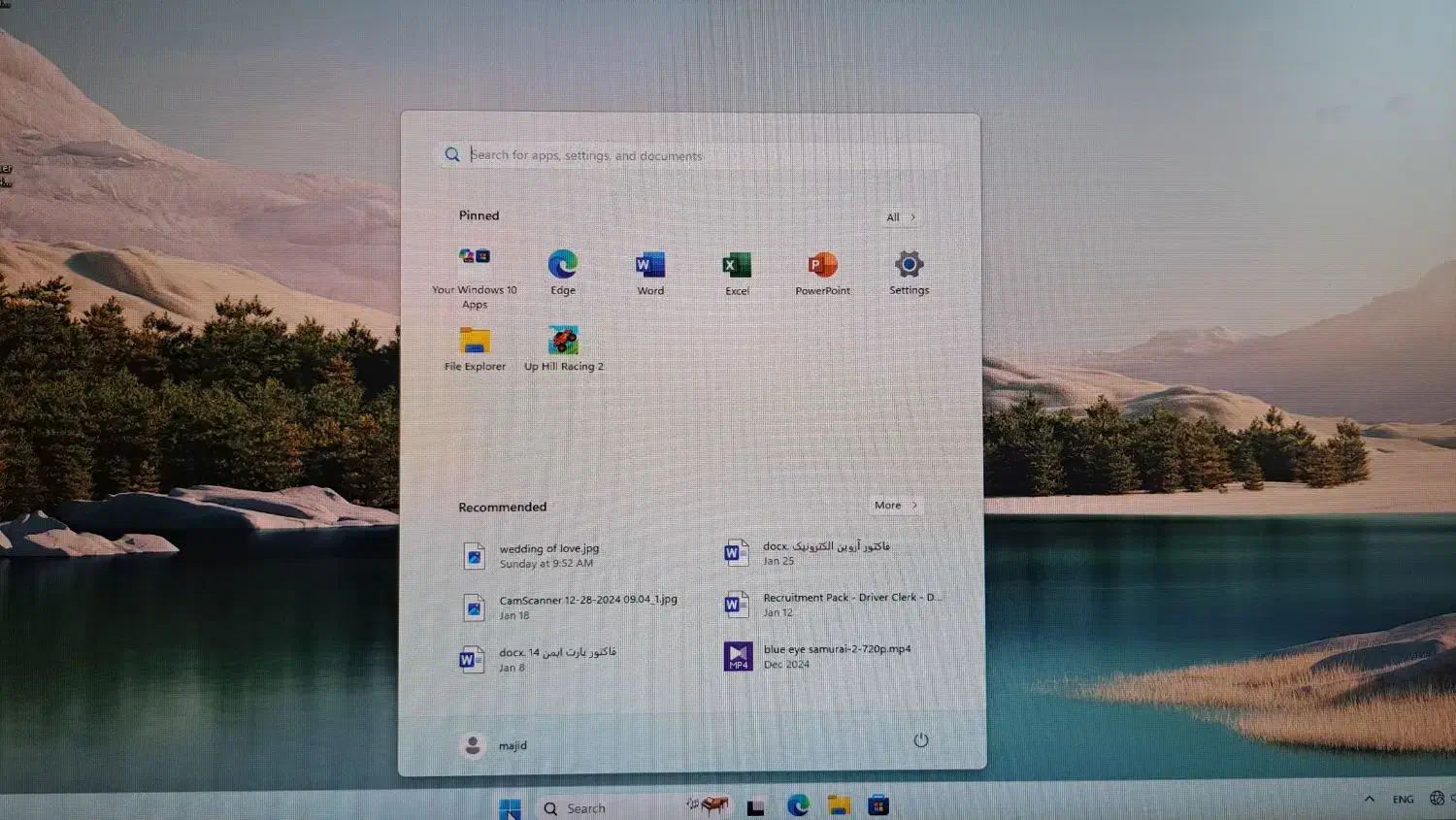Open ENG language switcher in the tray

[1403, 800]
